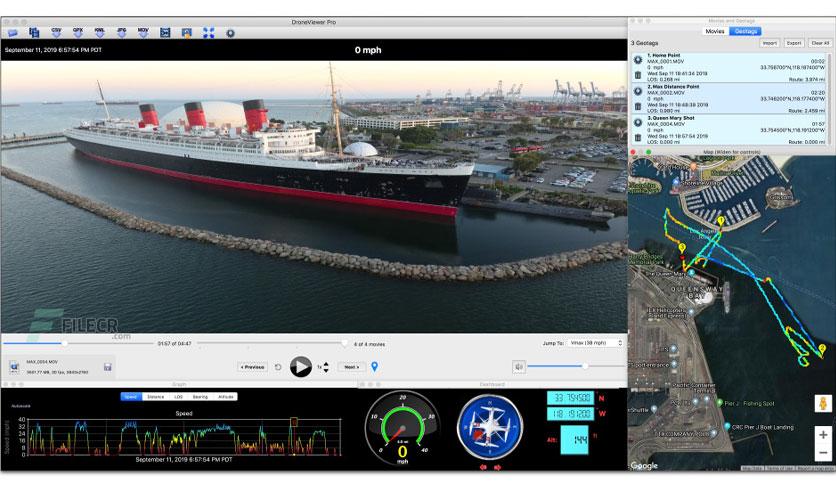Switch to the Movies tab
Viewport: 836px width, 484px height.
pos(715,31)
